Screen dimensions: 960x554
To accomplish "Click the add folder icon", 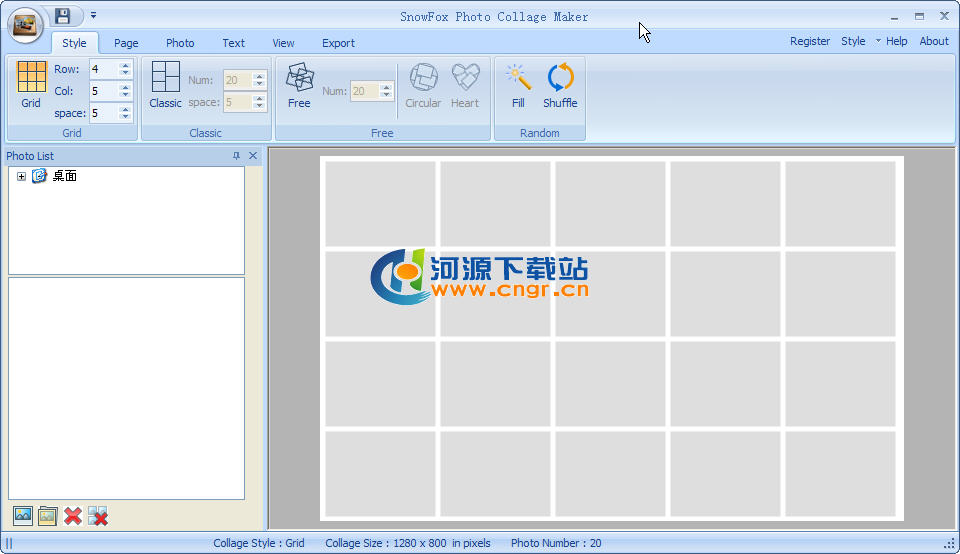I will point(47,515).
